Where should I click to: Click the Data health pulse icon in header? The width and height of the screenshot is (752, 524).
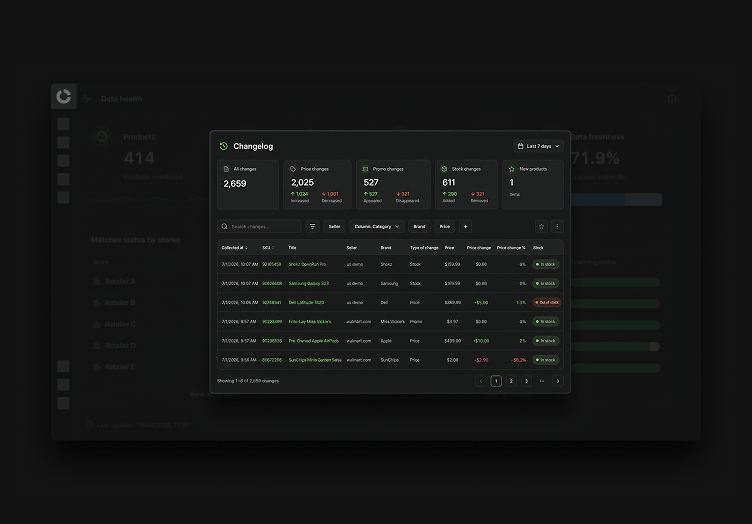pyautogui.click(x=86, y=99)
